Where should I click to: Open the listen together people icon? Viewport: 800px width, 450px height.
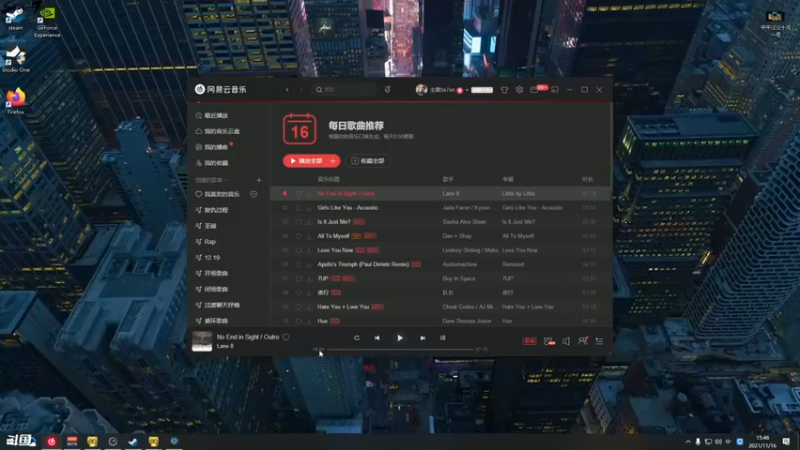click(583, 341)
